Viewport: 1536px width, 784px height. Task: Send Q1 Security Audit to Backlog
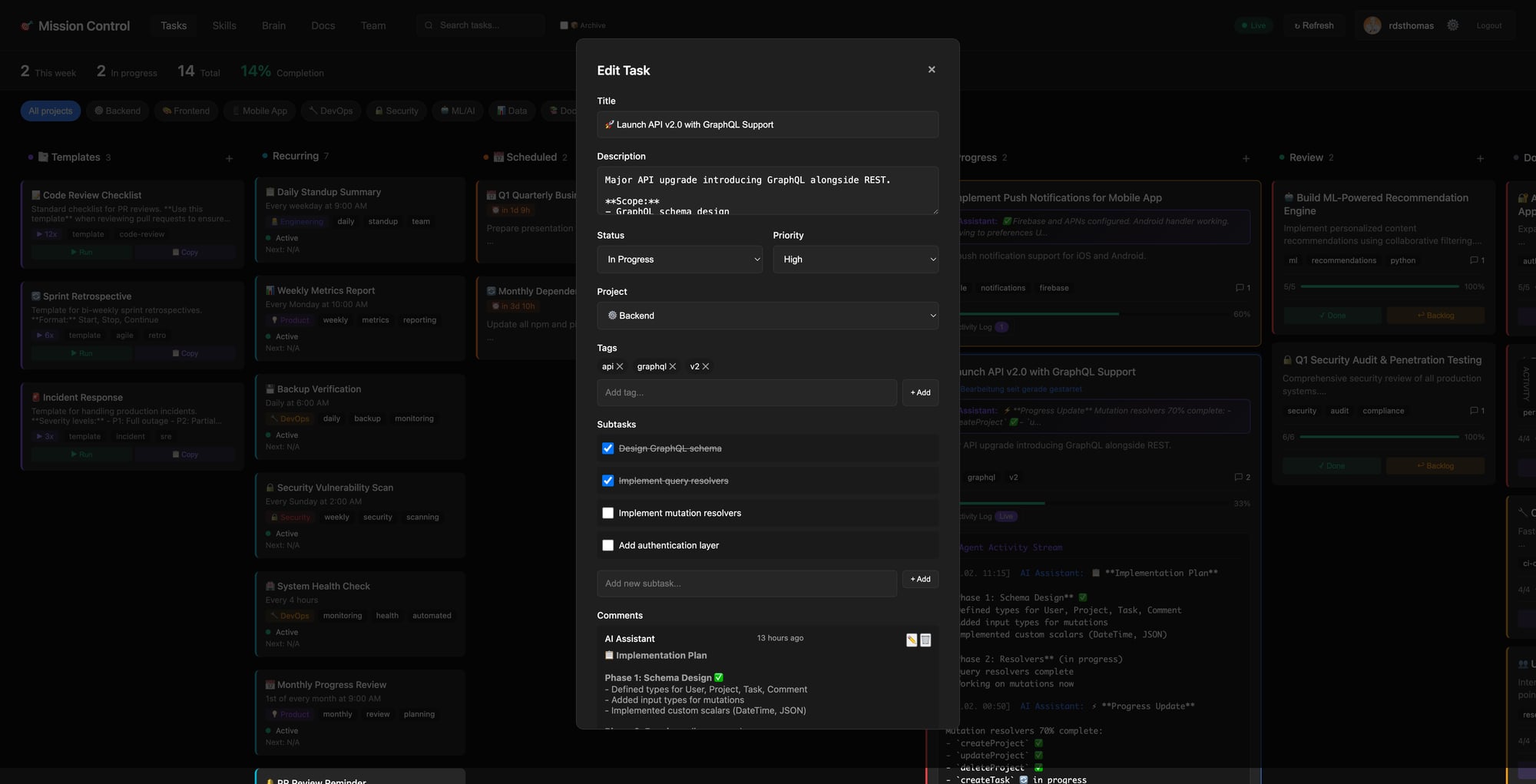1435,466
